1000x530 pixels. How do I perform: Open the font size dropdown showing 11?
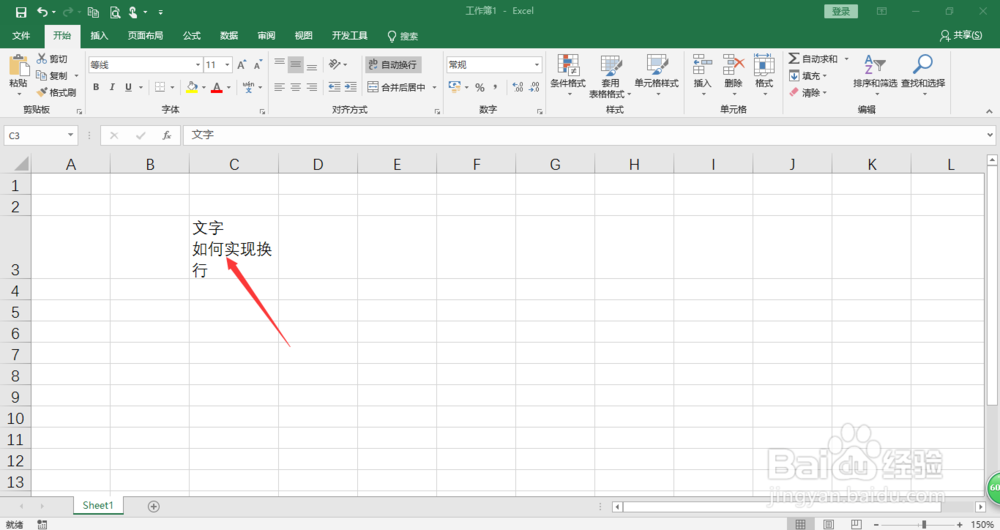[x=227, y=64]
